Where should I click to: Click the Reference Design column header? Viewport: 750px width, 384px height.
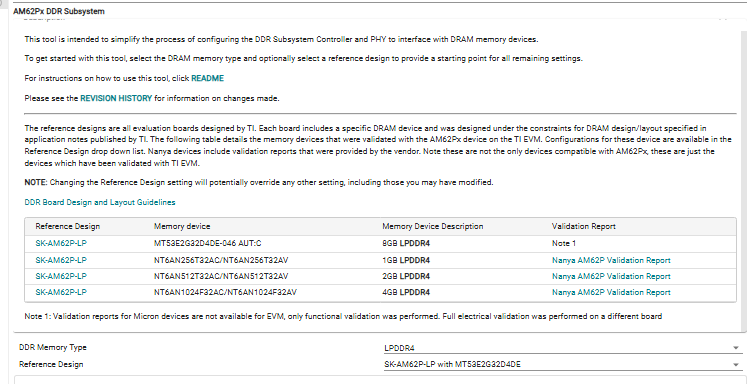[67, 226]
